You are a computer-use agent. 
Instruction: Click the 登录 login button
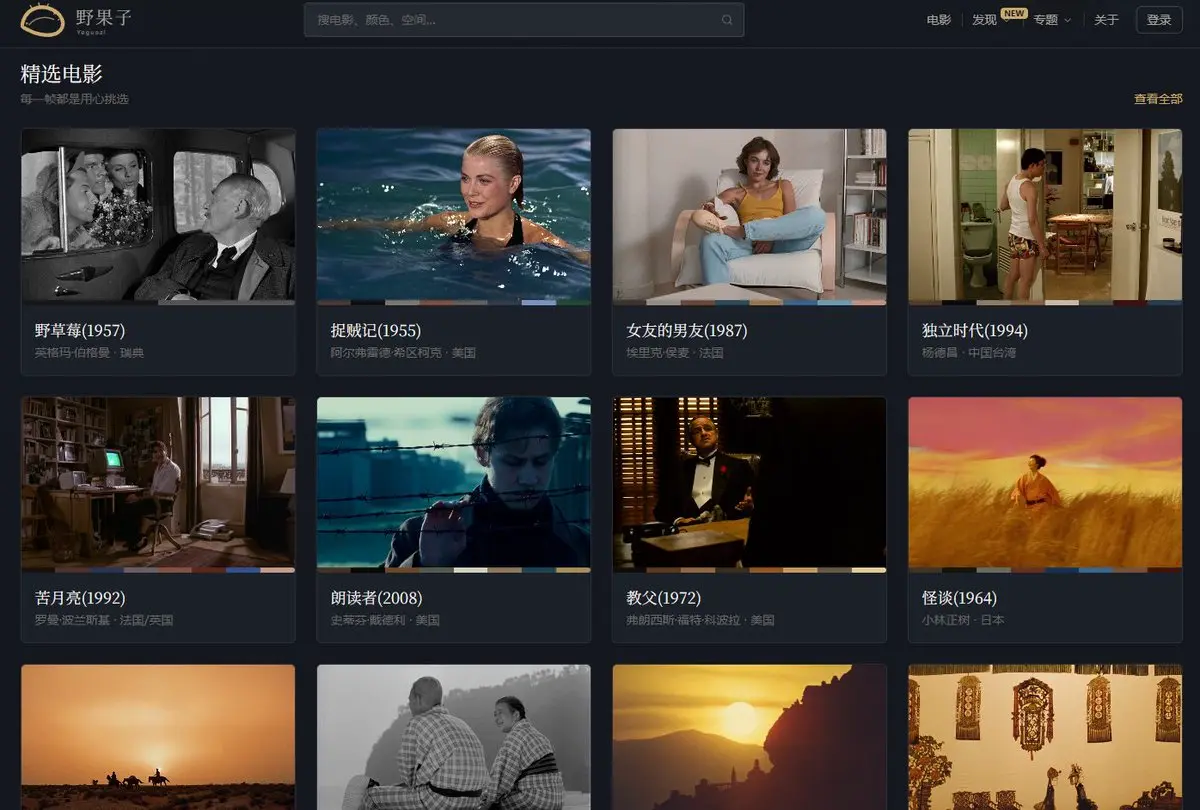point(1159,20)
